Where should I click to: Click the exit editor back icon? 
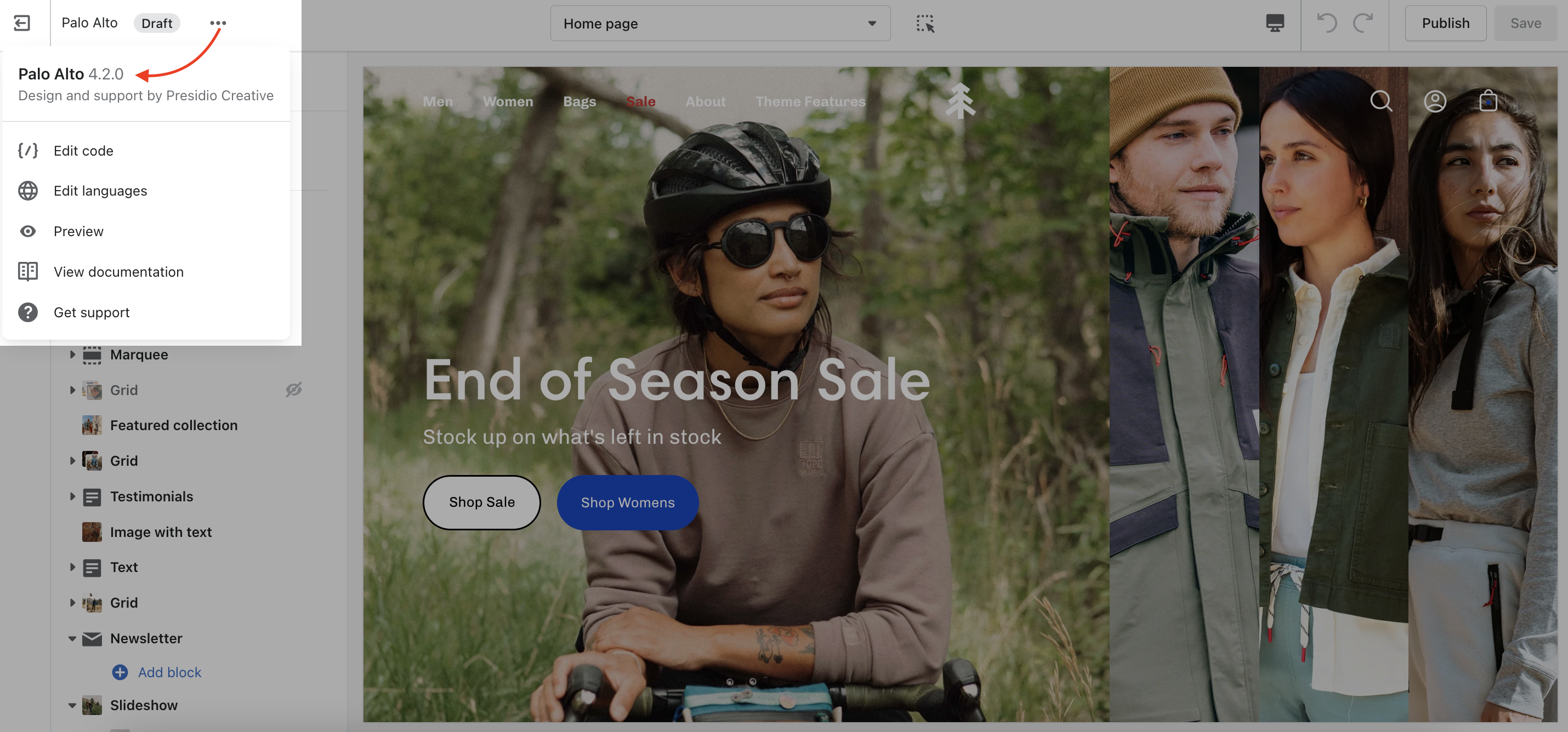(x=22, y=23)
